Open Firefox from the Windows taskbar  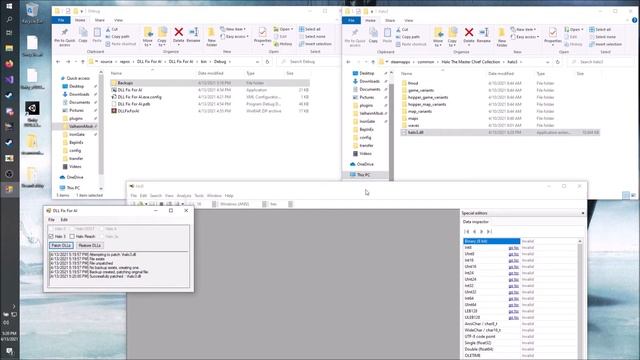(x=9, y=64)
